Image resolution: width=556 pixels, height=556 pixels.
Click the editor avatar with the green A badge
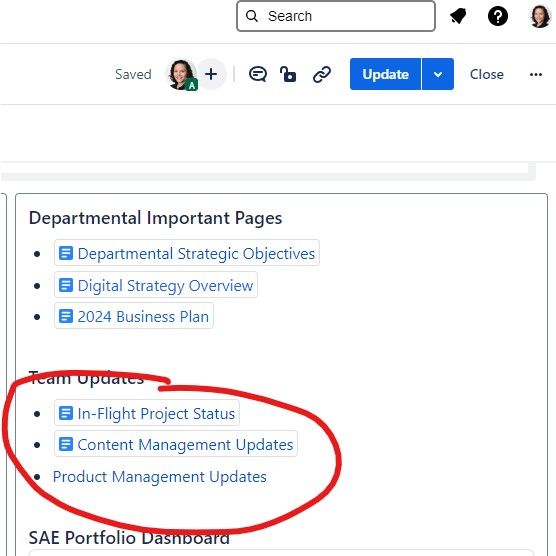pos(181,74)
